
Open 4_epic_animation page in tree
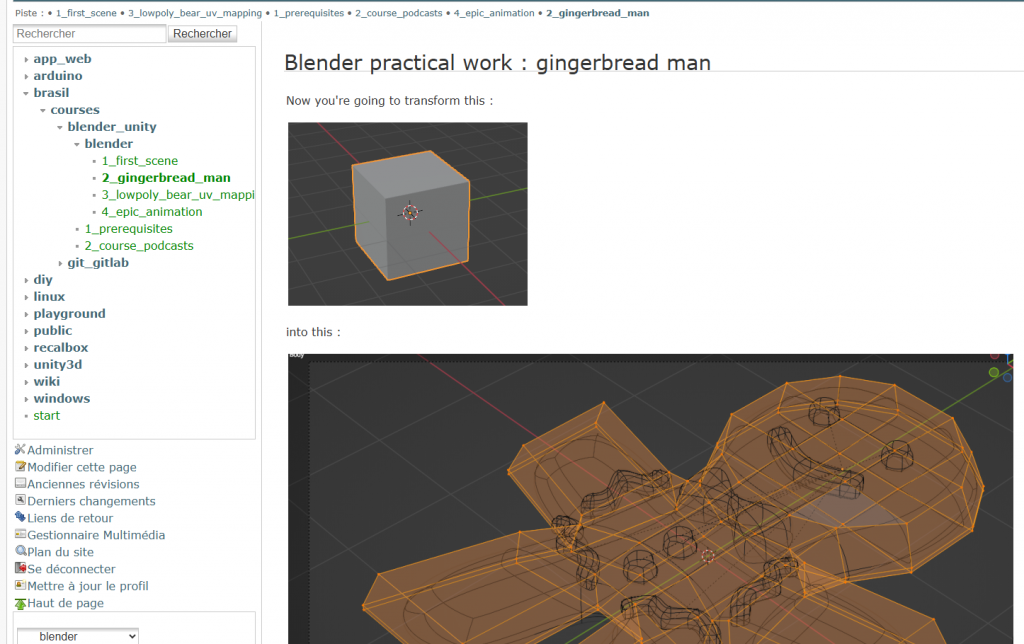pyautogui.click(x=152, y=212)
